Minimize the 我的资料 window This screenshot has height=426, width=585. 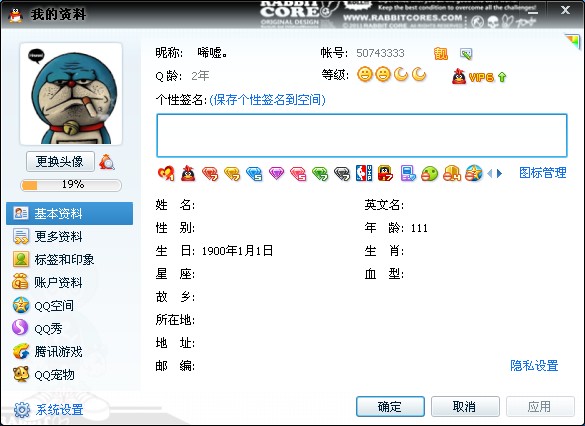[x=532, y=12]
